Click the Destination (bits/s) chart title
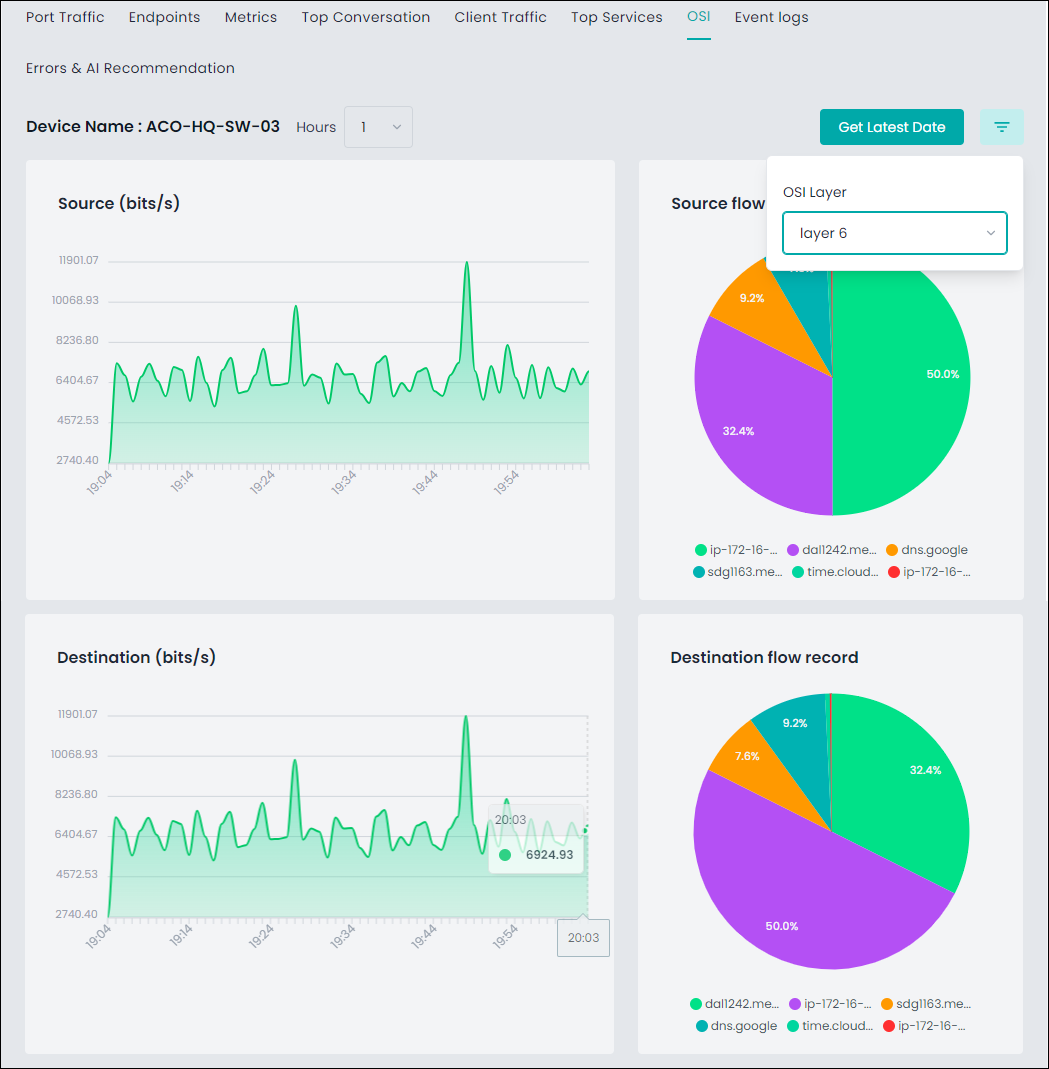The height and width of the screenshot is (1069, 1049). (x=136, y=657)
